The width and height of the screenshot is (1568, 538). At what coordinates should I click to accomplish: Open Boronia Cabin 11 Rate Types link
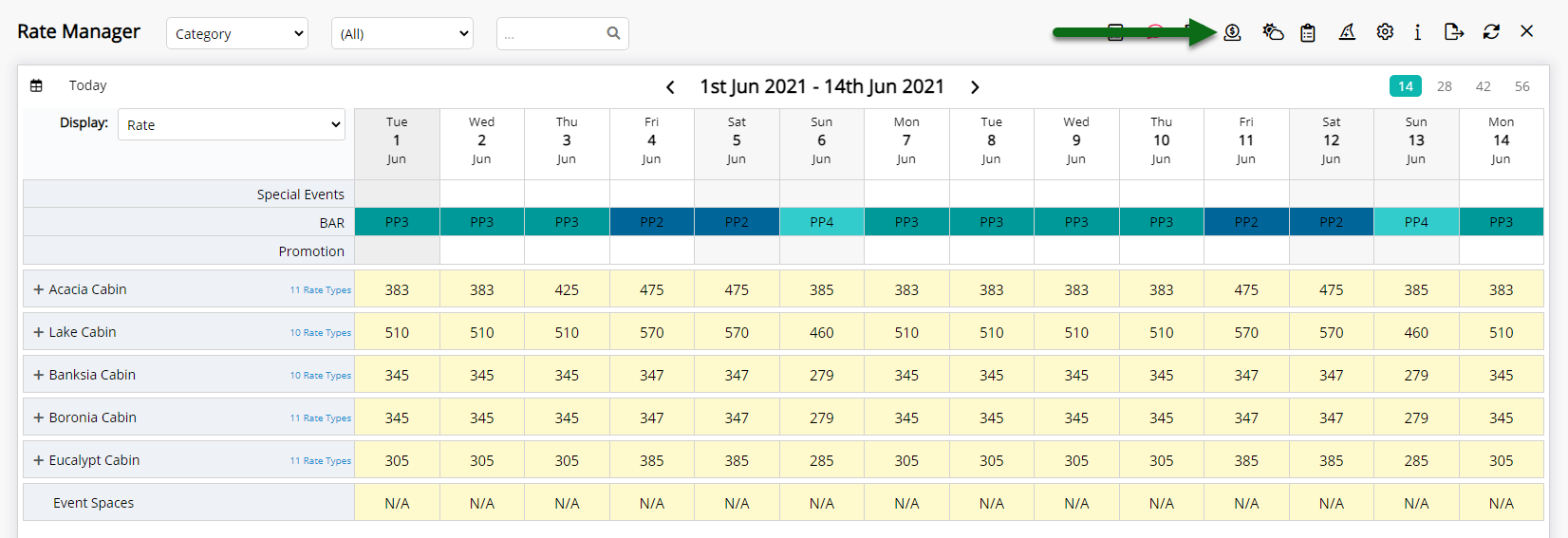coord(321,418)
